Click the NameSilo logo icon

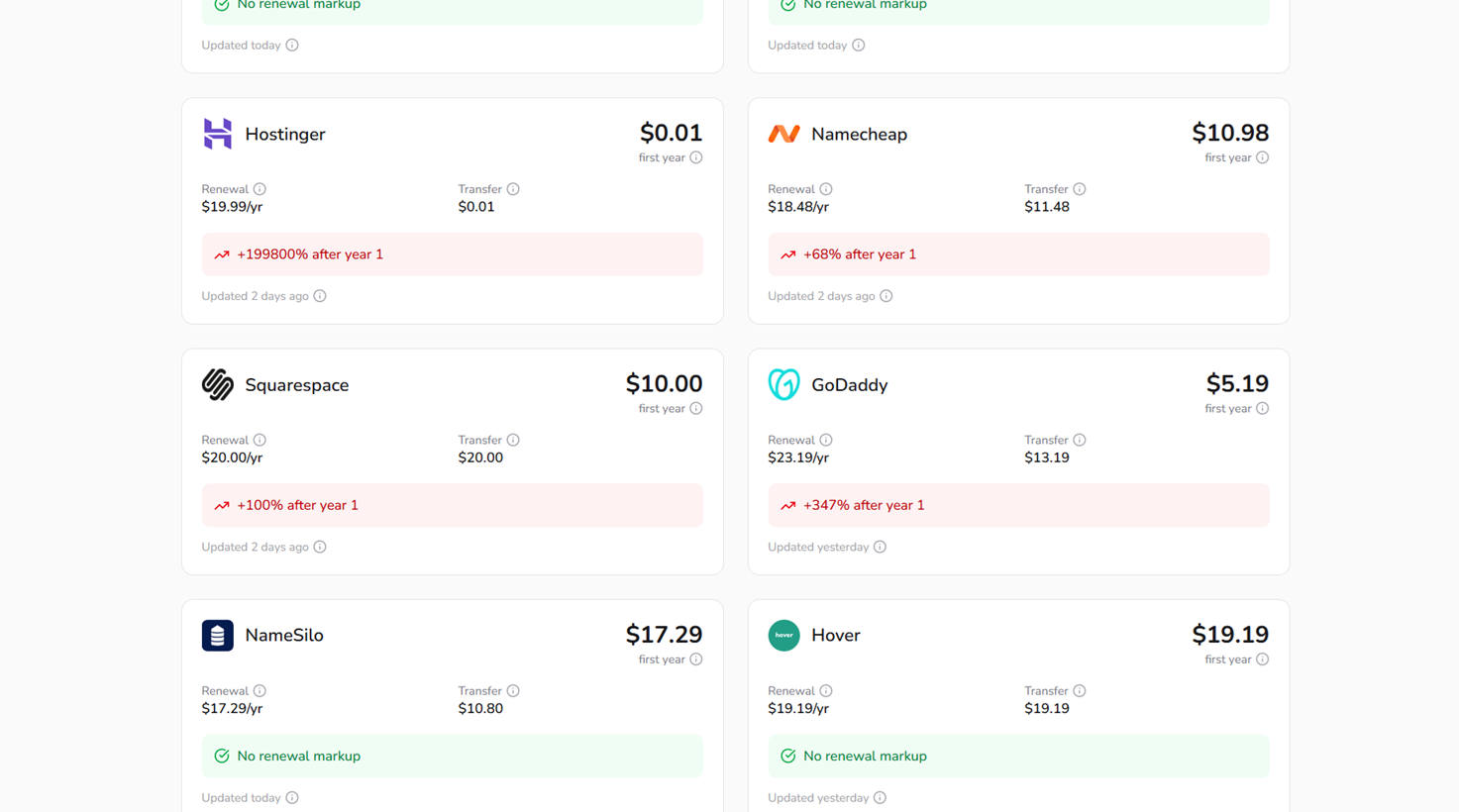[x=217, y=636]
